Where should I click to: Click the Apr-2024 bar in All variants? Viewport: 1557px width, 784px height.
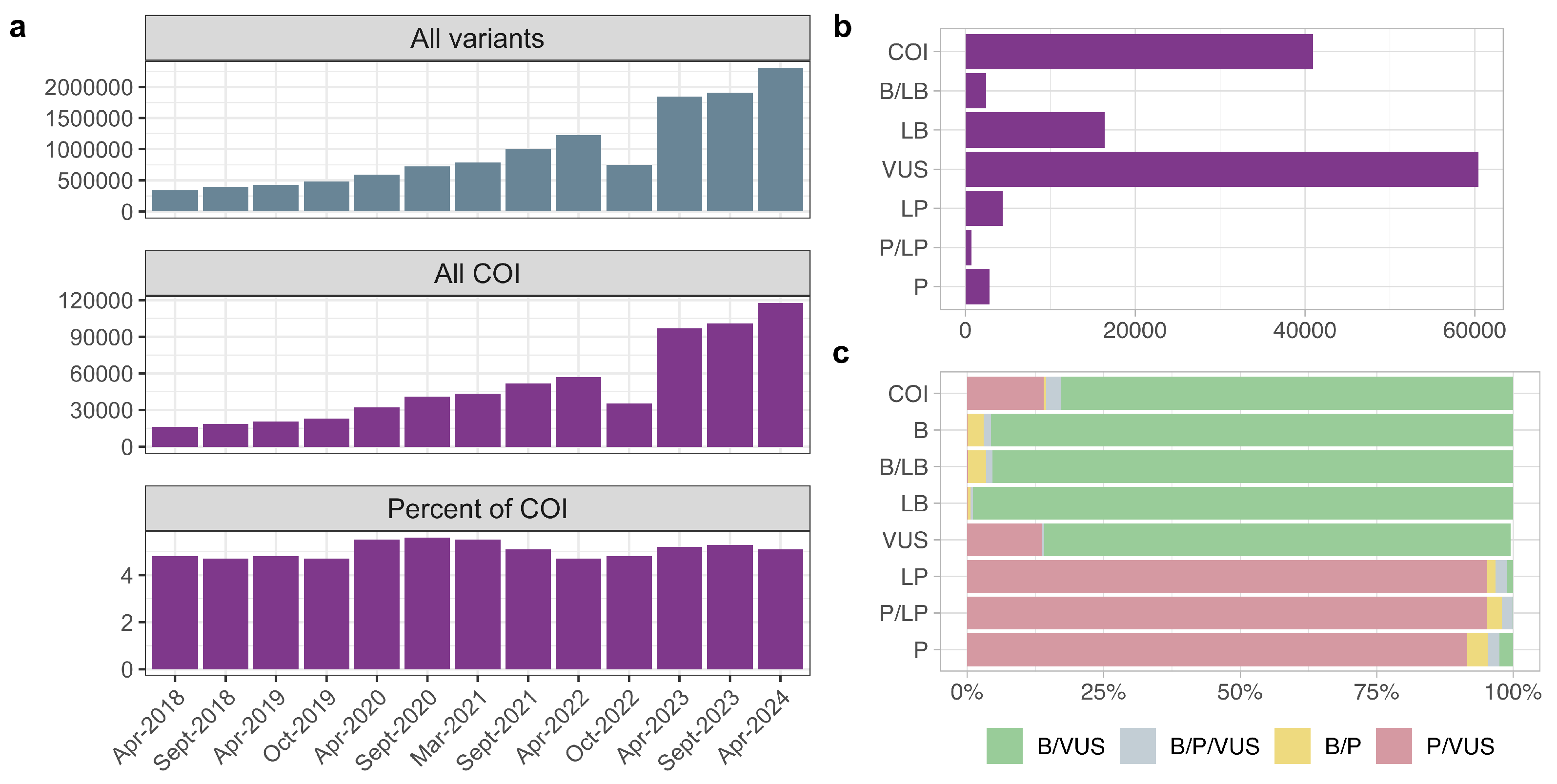780,139
